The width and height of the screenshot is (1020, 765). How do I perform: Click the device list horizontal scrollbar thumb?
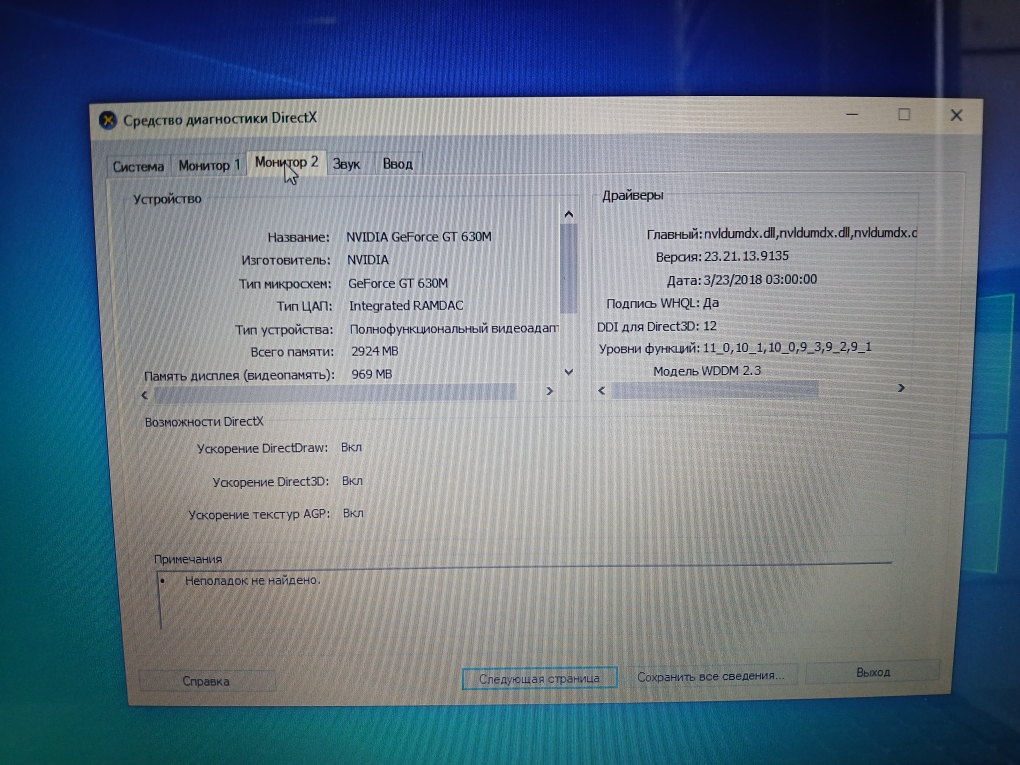335,392
